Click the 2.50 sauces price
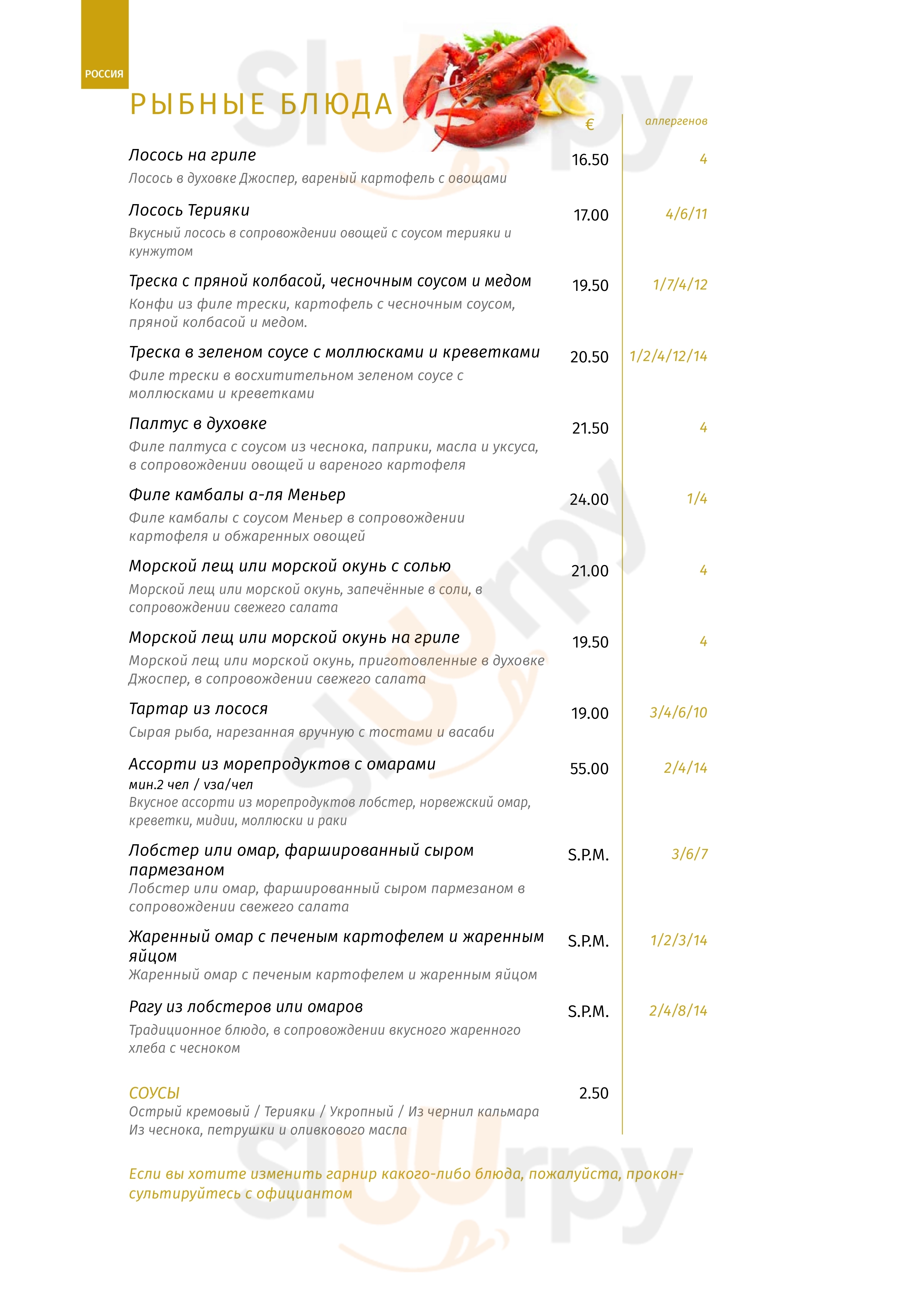 [x=593, y=1093]
